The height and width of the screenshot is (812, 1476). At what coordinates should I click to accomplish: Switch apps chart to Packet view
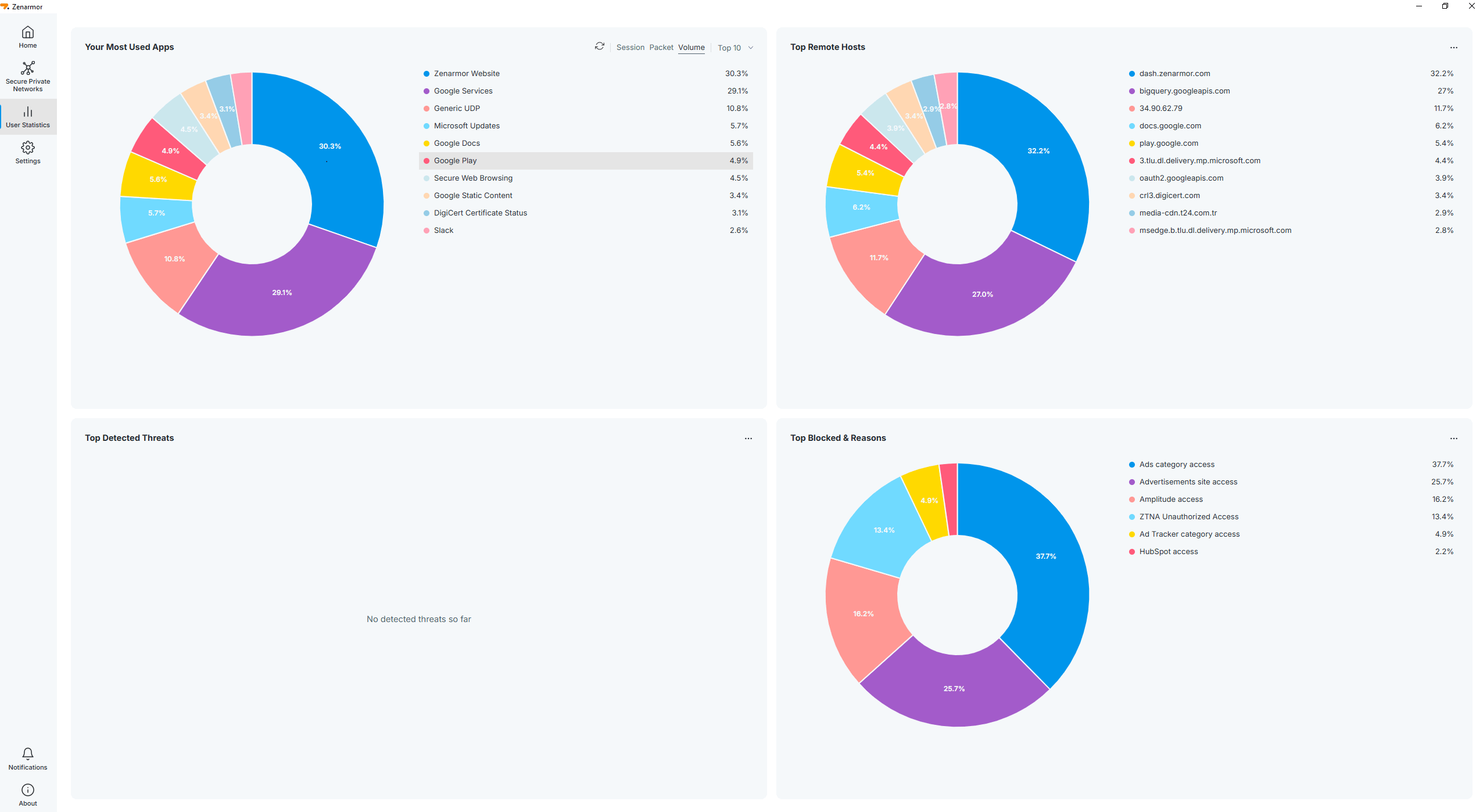click(x=661, y=48)
